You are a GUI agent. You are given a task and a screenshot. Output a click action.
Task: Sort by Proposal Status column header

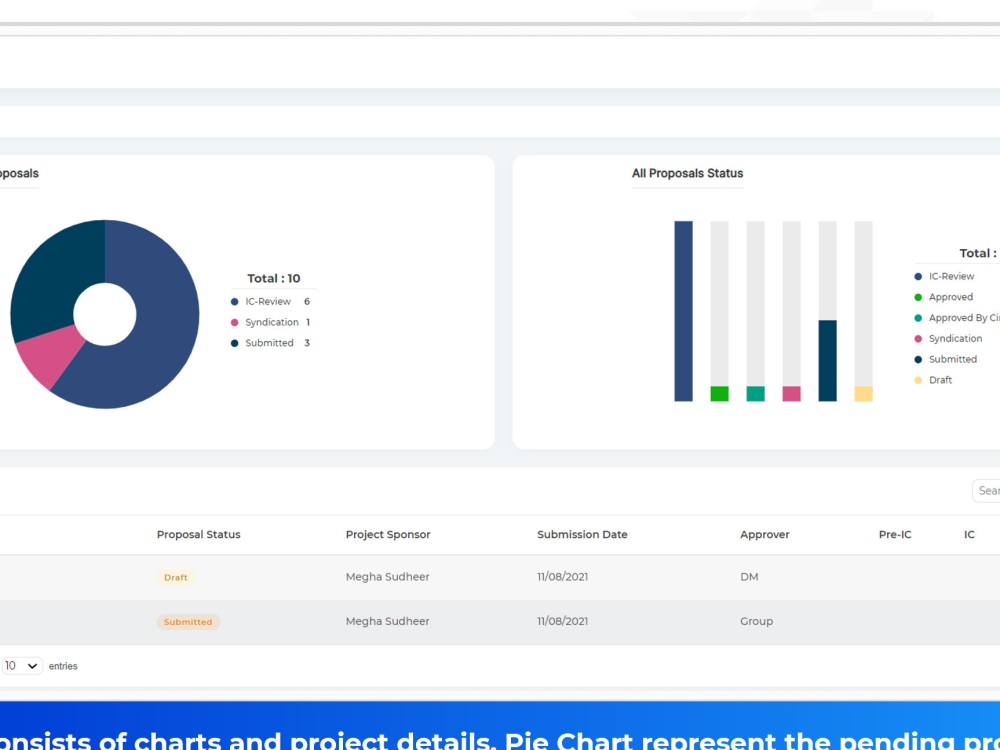(198, 534)
